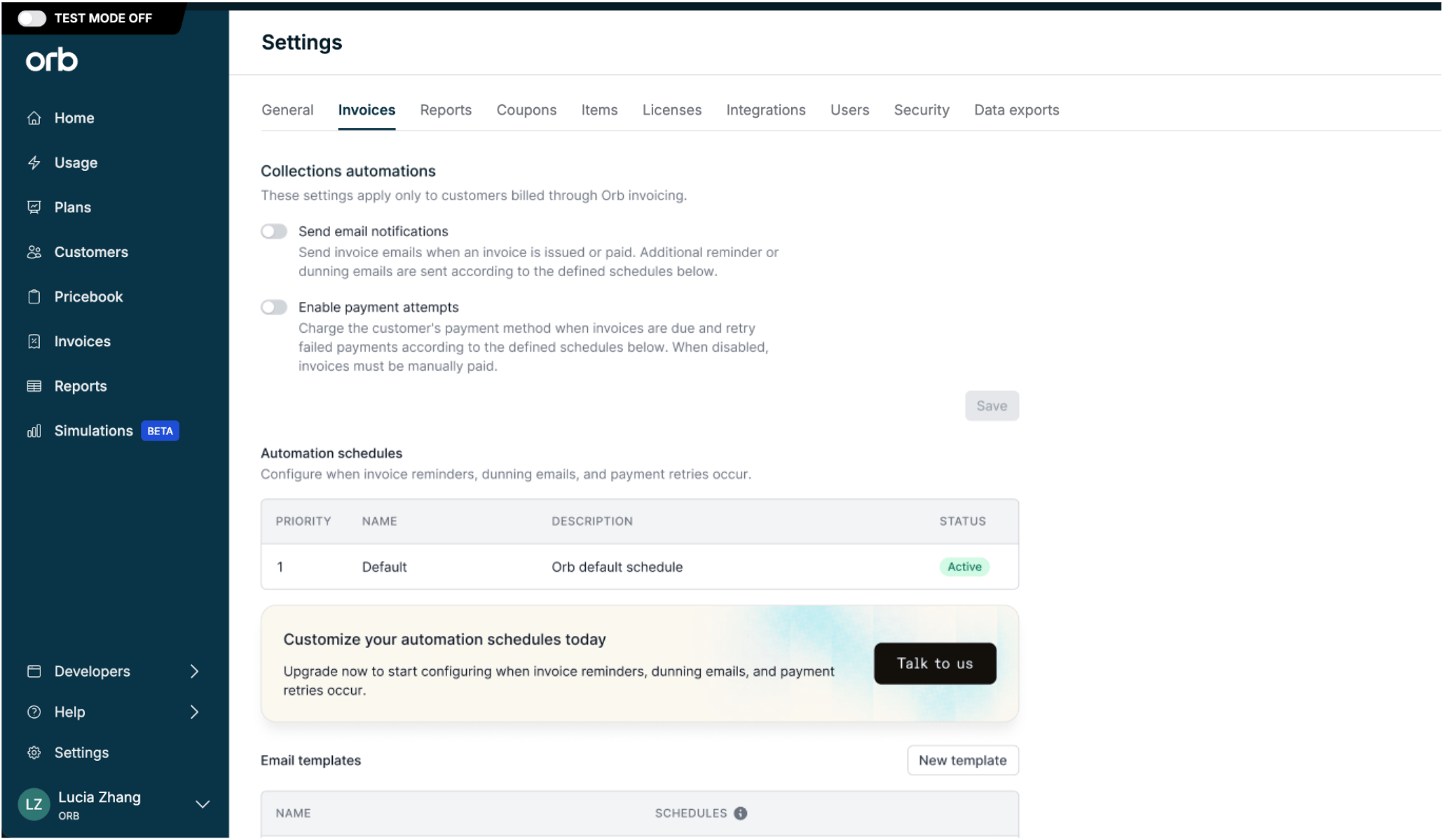The height and width of the screenshot is (840, 1445).
Task: Expand the Help submenu chevron
Action: point(195,712)
